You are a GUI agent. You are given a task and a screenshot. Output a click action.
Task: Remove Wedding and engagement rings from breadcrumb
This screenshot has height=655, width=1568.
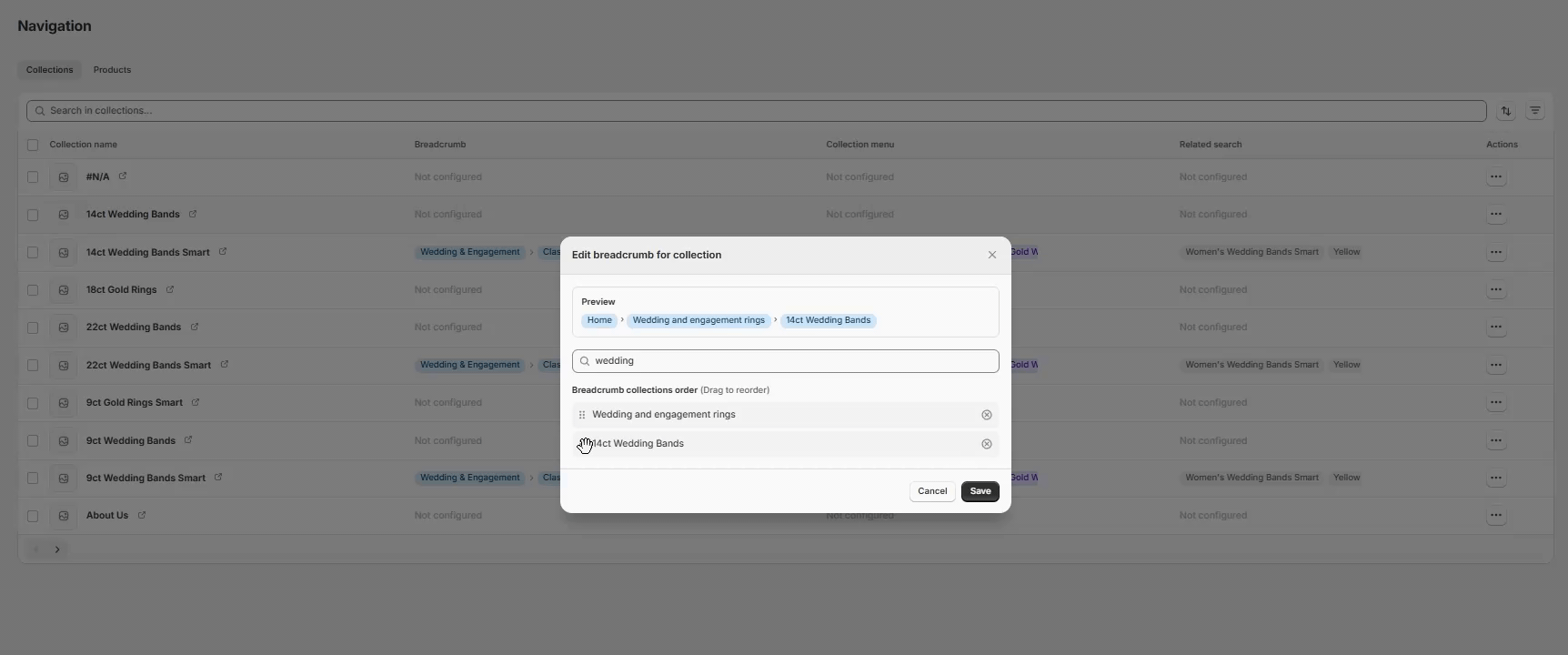[x=986, y=415]
